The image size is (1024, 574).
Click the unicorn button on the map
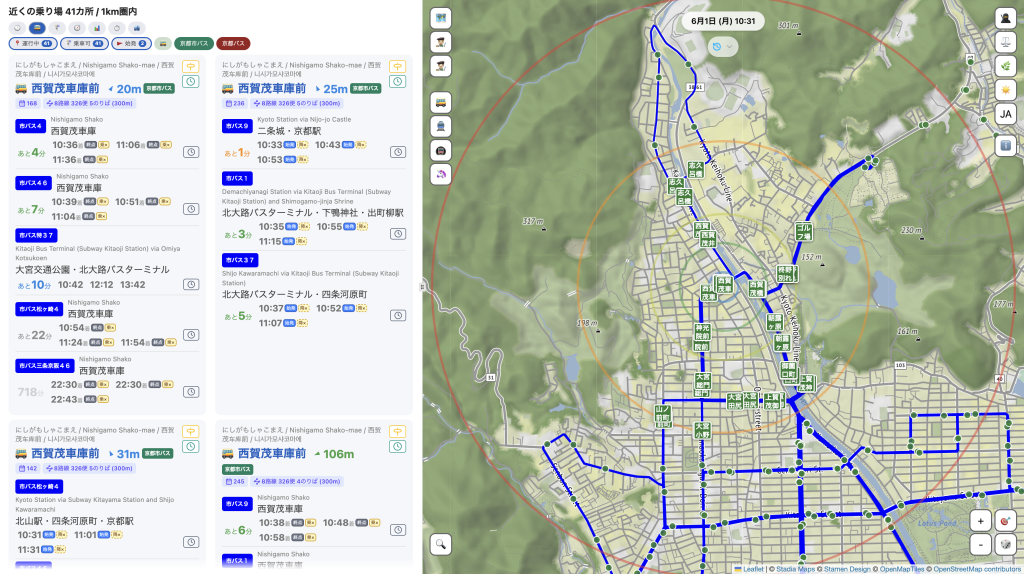point(441,174)
